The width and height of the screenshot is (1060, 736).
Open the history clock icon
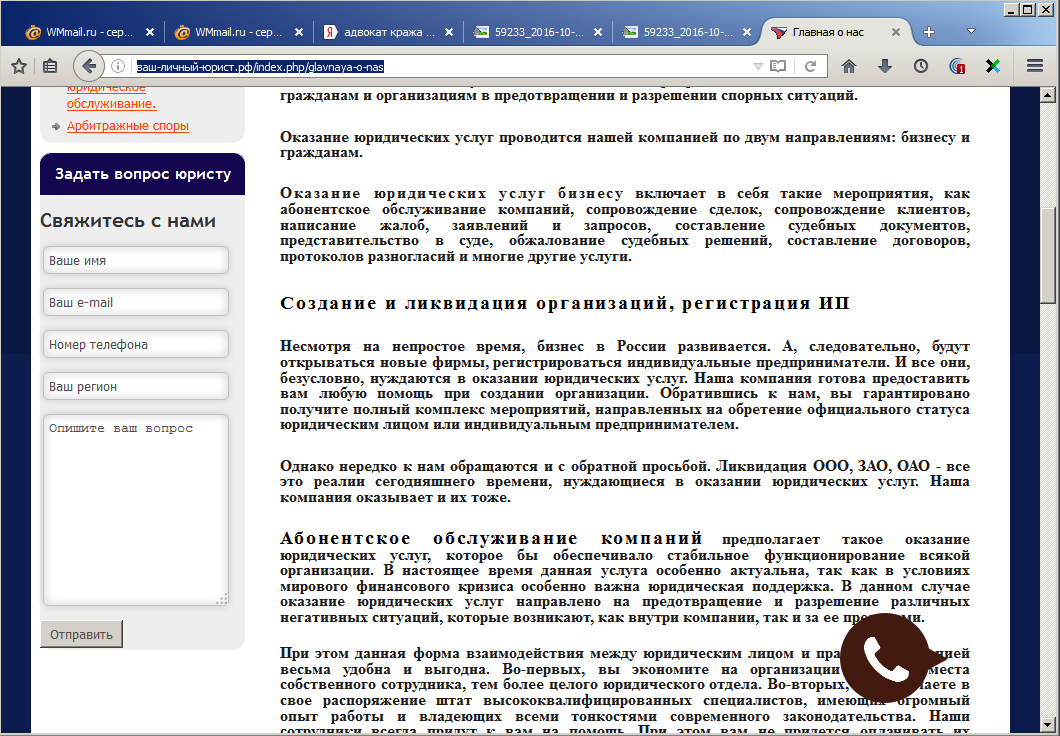point(921,66)
